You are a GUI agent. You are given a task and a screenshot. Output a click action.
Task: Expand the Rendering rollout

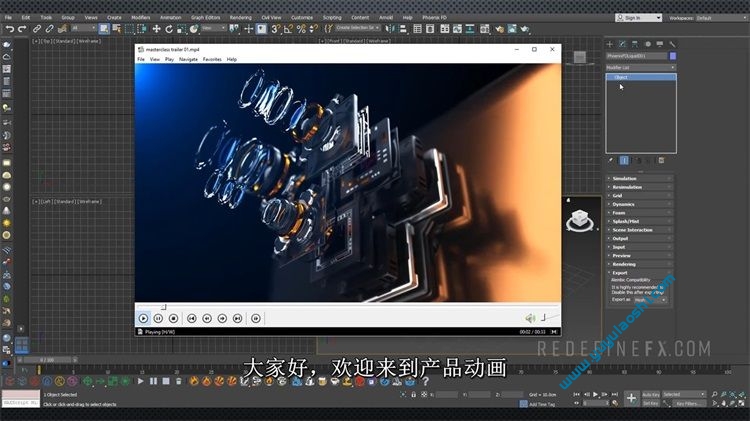click(640, 265)
